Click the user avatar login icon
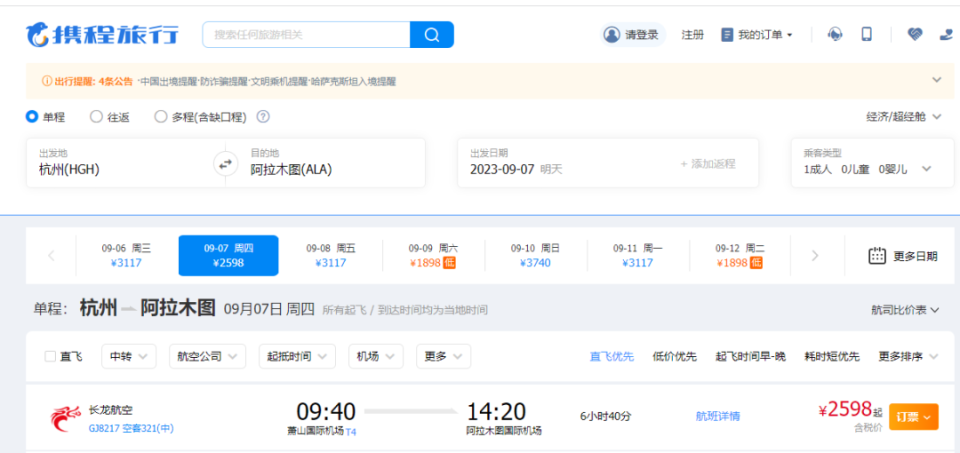Image resolution: width=960 pixels, height=453 pixels. click(x=612, y=35)
